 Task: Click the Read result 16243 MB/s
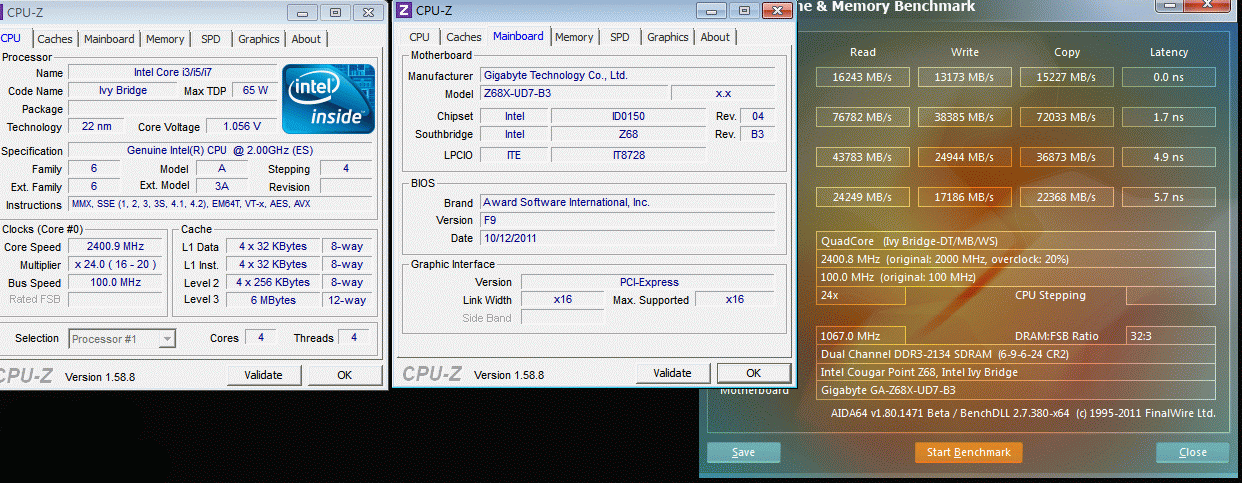(x=863, y=77)
